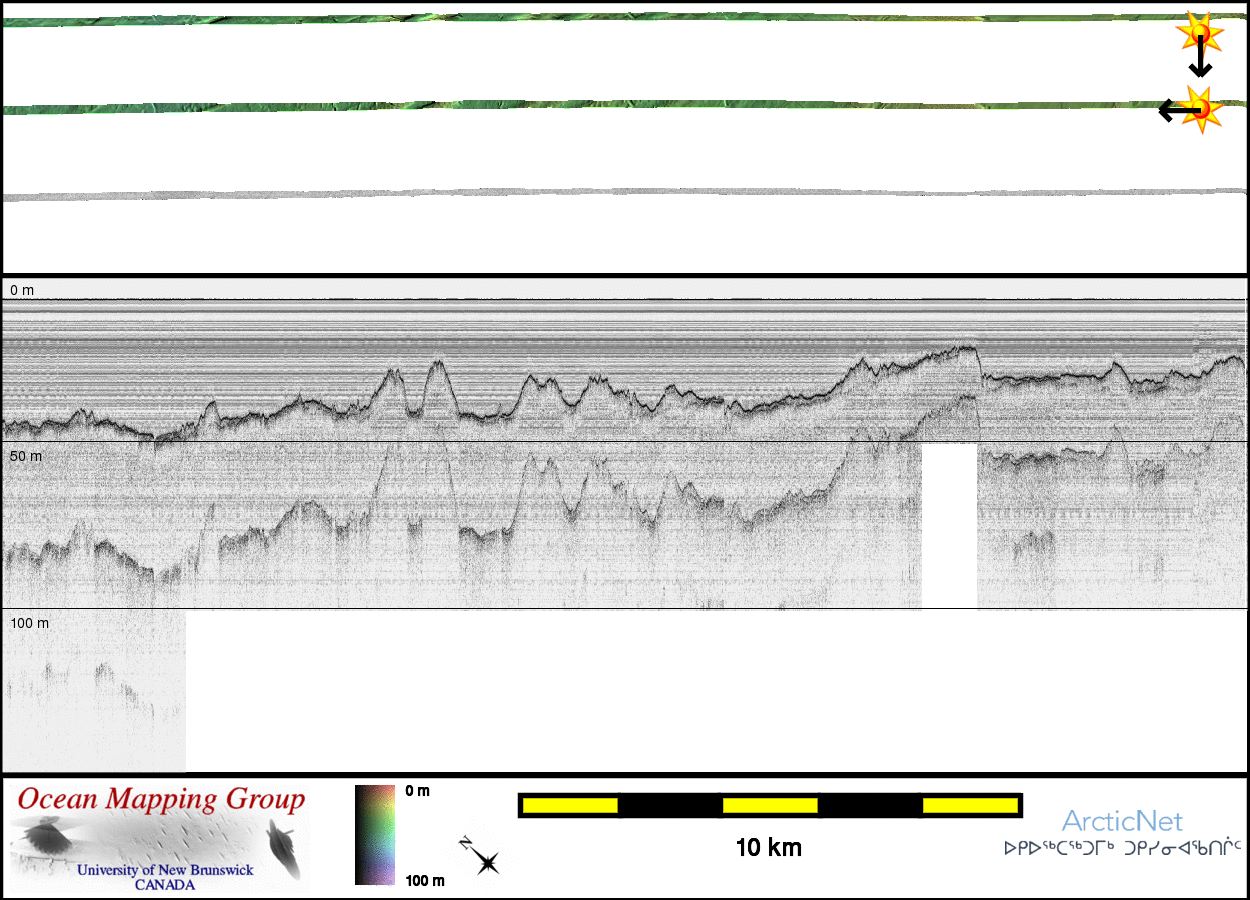Click the '50 m' depth label
The height and width of the screenshot is (900, 1250).
point(26,456)
